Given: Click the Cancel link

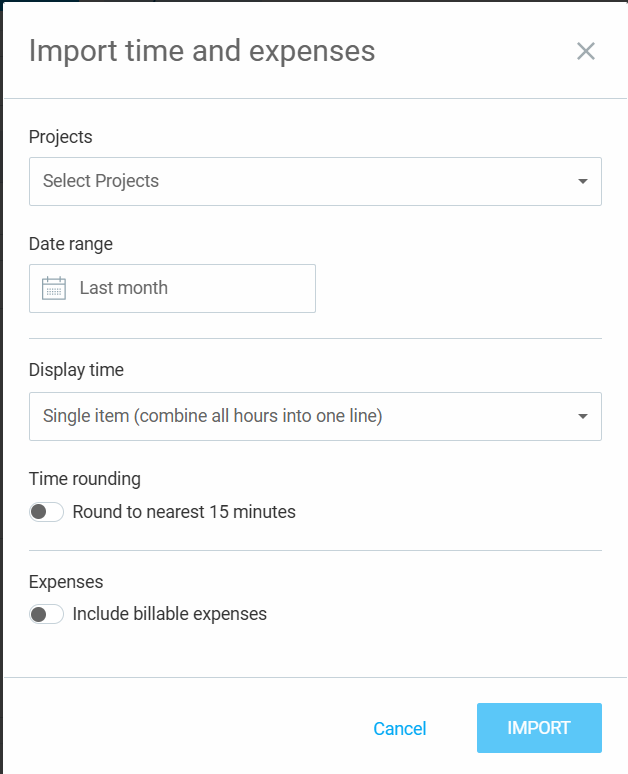Looking at the screenshot, I should [399, 729].
